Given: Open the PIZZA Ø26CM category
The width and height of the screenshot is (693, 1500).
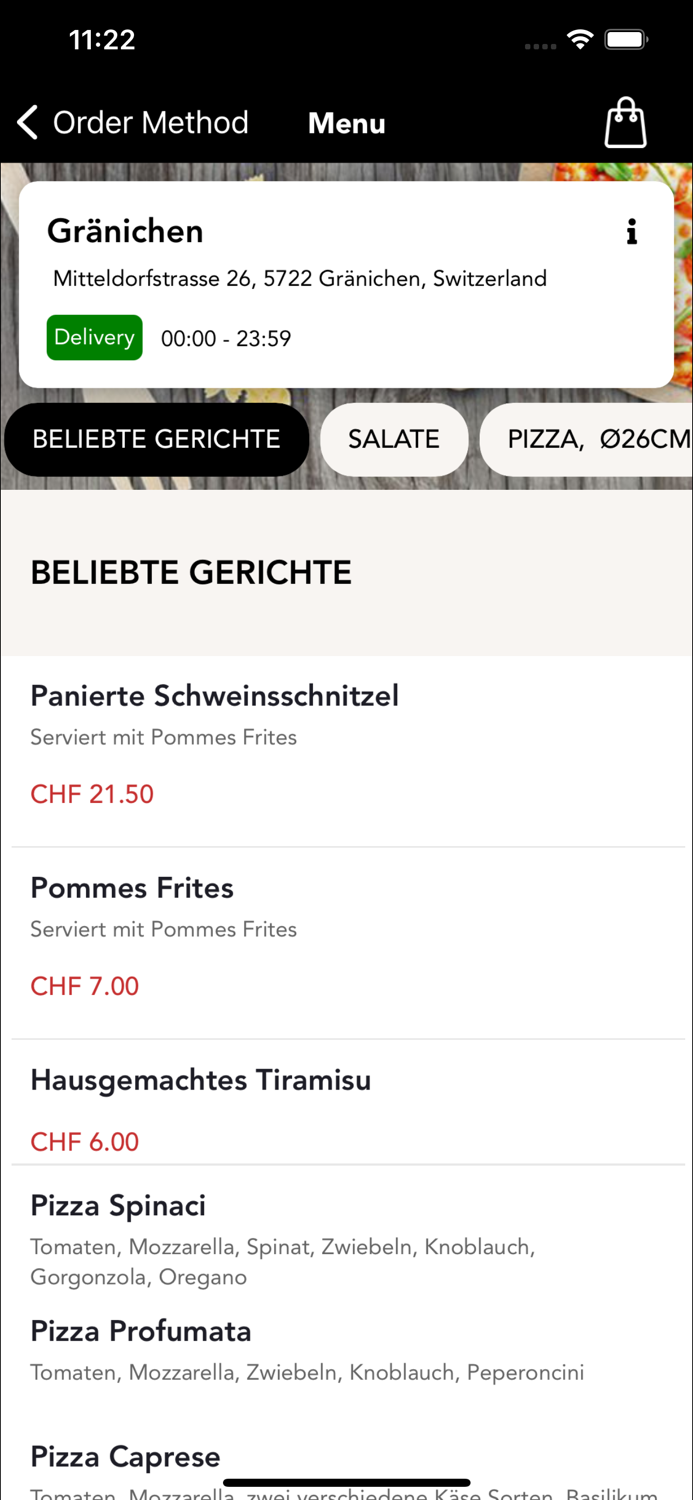Looking at the screenshot, I should coord(595,439).
